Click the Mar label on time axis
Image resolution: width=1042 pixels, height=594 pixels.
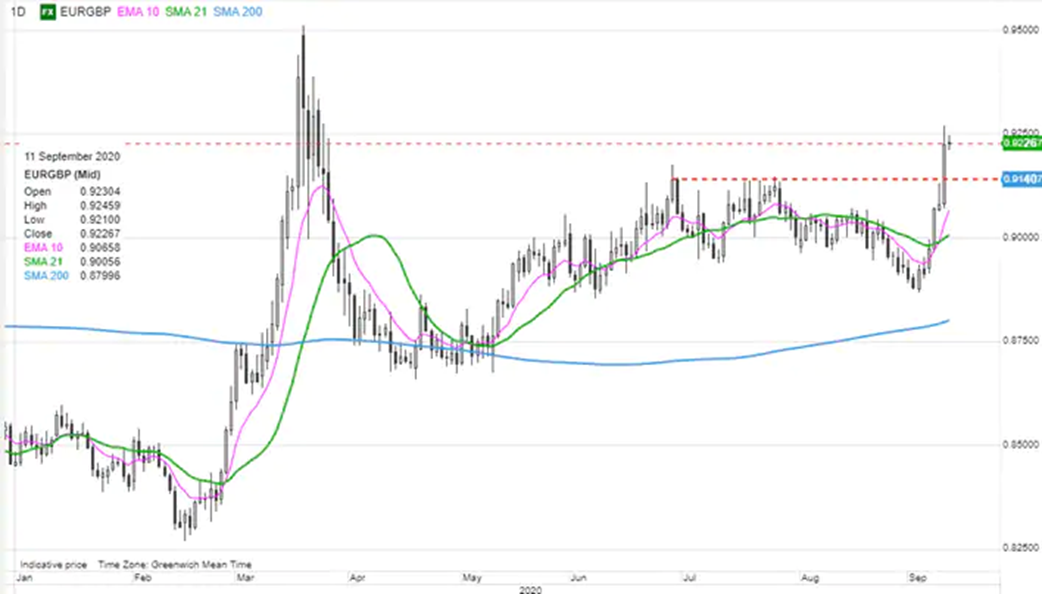tap(243, 577)
